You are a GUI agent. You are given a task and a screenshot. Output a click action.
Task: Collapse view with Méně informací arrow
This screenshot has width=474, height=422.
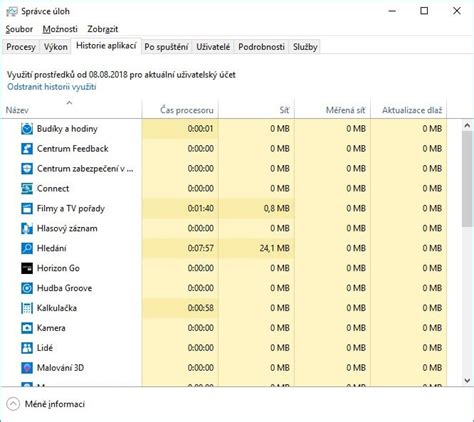tap(13, 404)
